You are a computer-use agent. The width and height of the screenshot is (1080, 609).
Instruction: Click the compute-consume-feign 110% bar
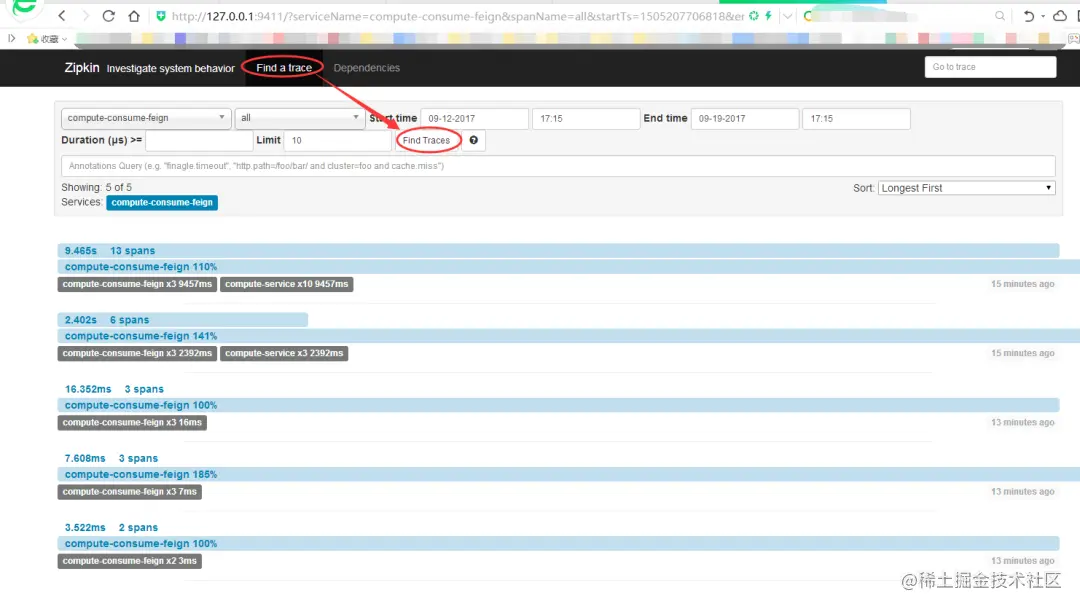click(568, 267)
